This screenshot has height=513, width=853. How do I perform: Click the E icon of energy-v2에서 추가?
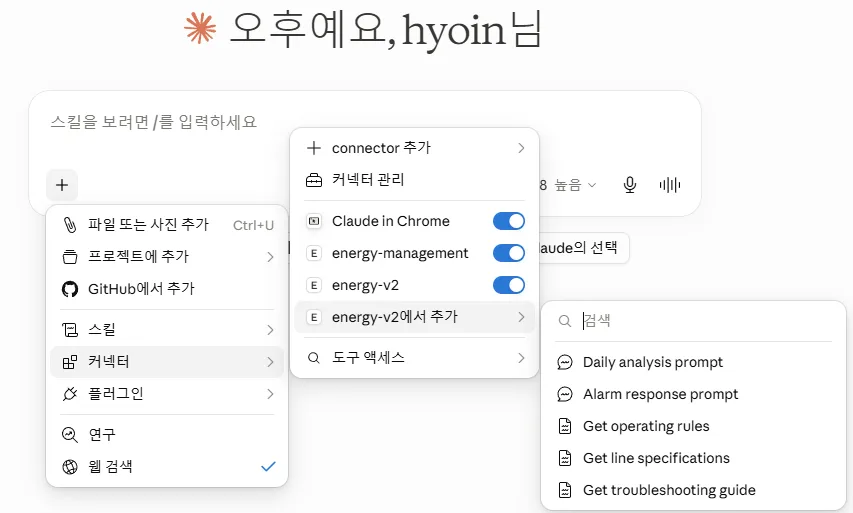click(x=314, y=317)
